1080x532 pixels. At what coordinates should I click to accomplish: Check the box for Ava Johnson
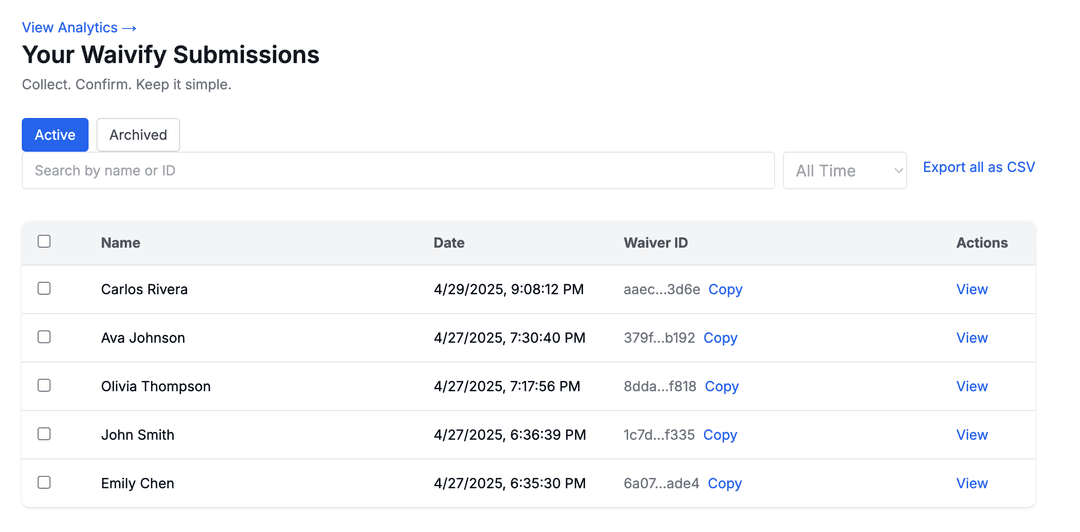(x=44, y=337)
